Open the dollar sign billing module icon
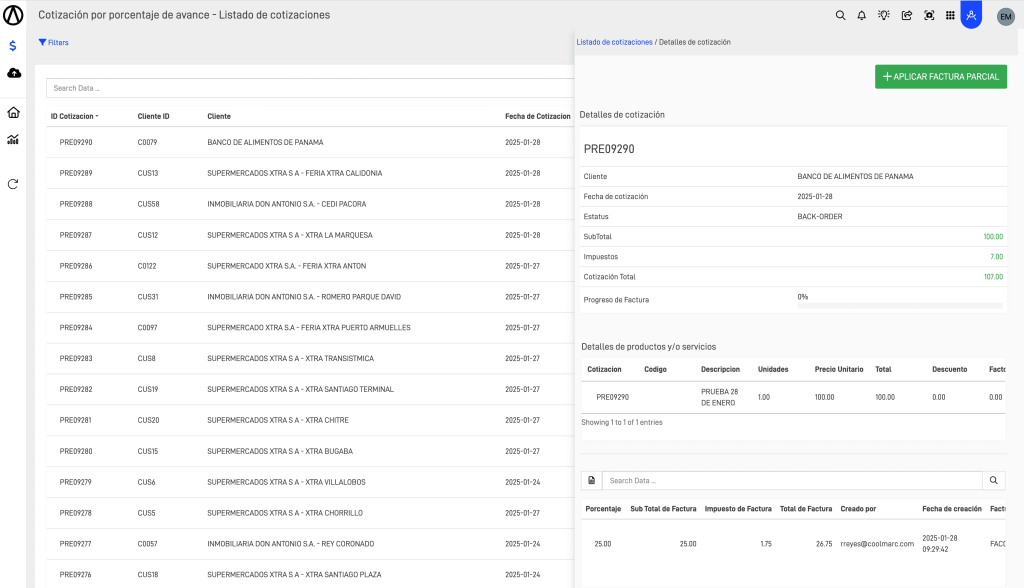 coord(13,46)
